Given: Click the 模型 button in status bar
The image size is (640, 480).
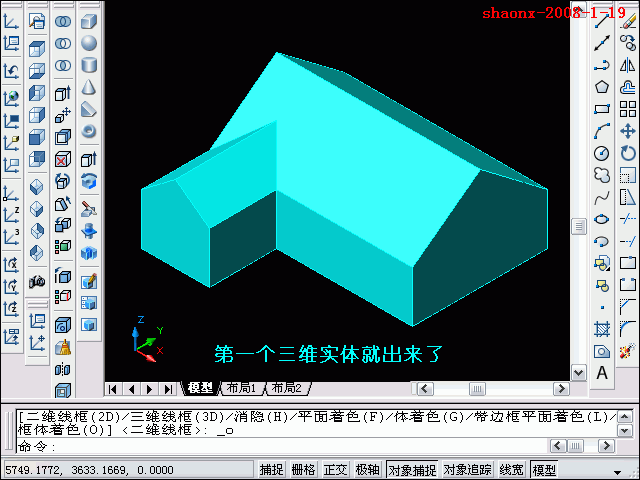Looking at the screenshot, I should click(x=545, y=469).
